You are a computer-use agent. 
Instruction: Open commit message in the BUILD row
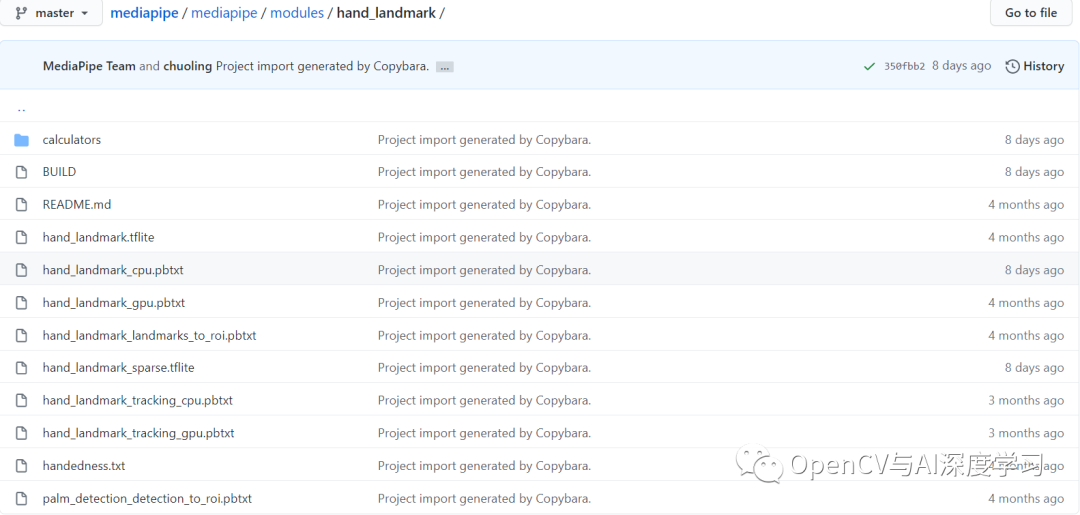pyautogui.click(x=484, y=172)
